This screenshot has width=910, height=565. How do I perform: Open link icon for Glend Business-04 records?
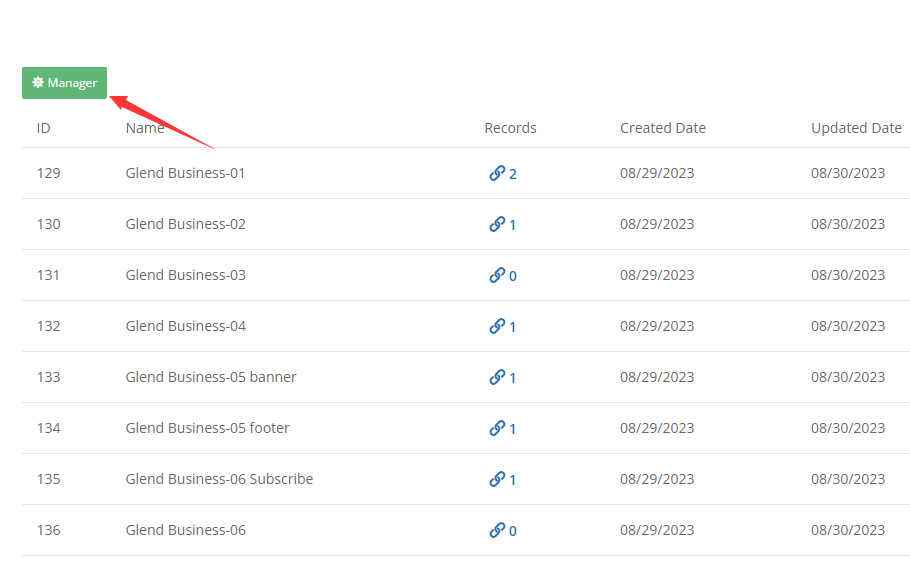point(497,326)
